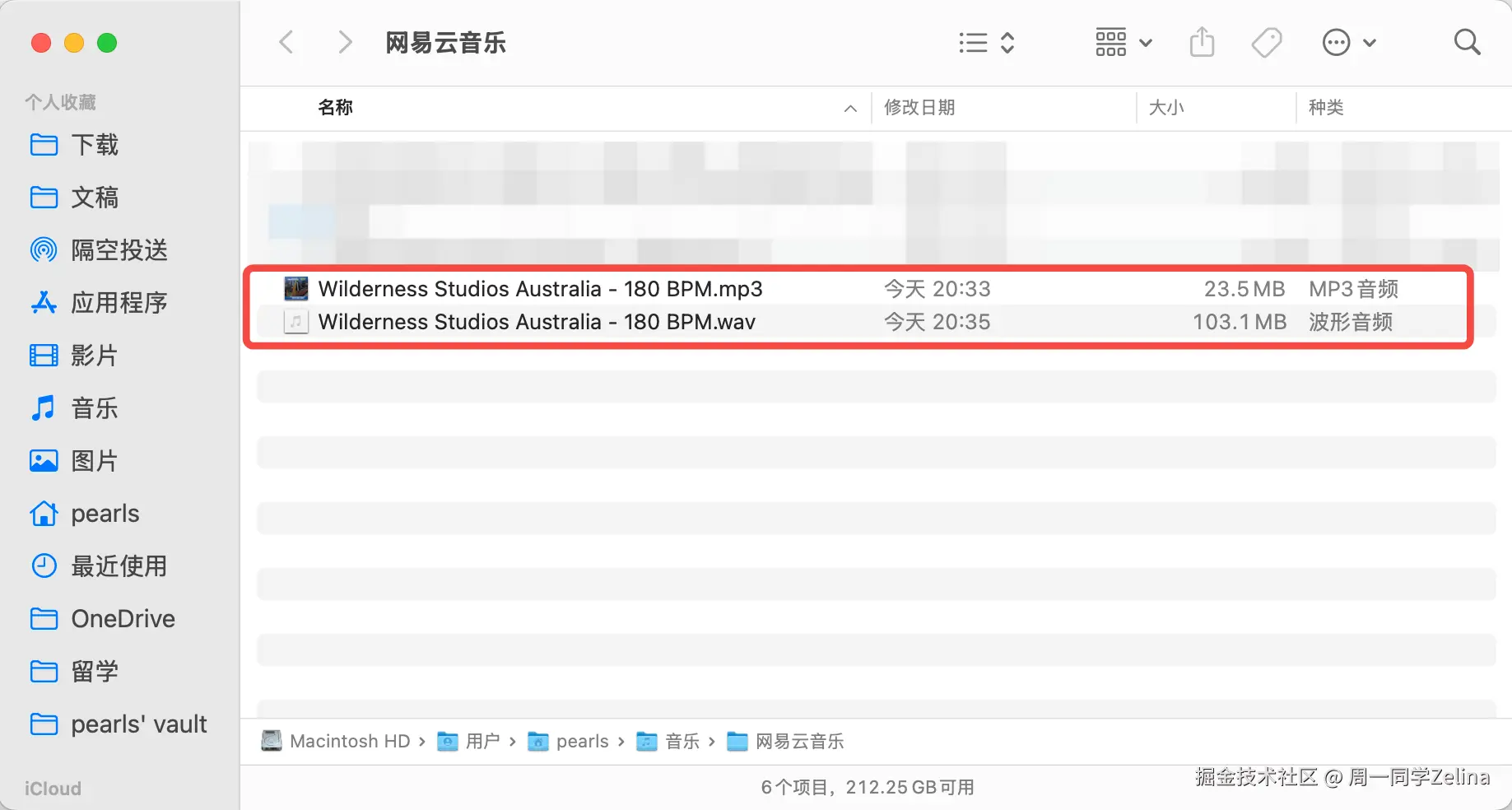Click the MP3 音频 kind cell
Image resolution: width=1512 pixels, height=810 pixels.
pos(1354,289)
